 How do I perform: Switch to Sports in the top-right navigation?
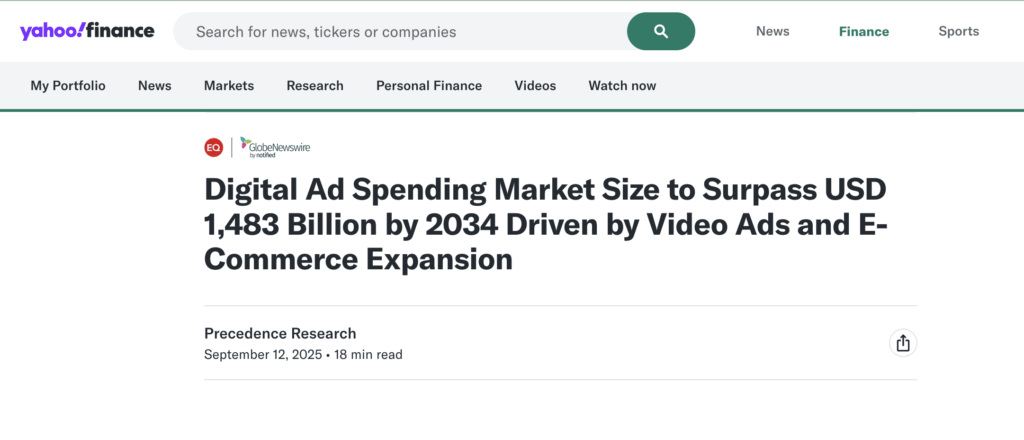[958, 31]
